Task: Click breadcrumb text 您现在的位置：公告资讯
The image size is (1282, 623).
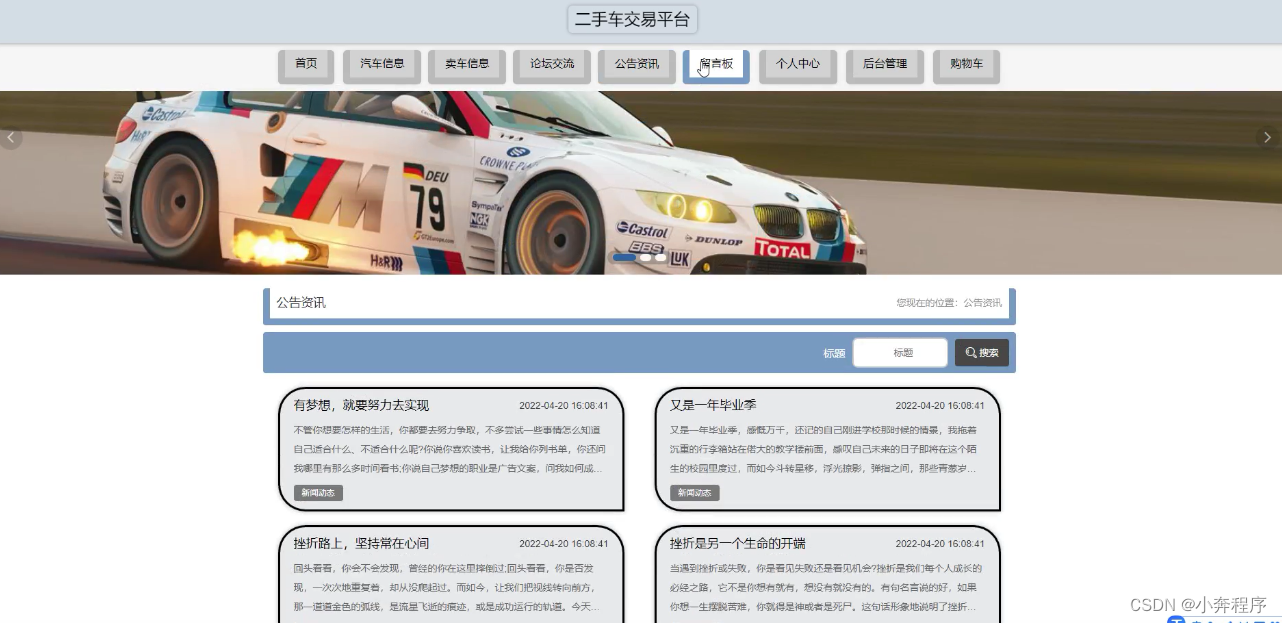Action: point(949,303)
